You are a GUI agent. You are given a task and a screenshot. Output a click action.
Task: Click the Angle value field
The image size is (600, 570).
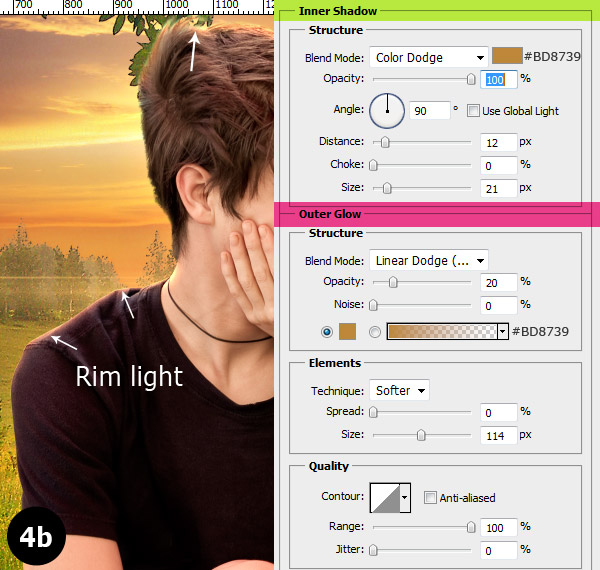point(429,111)
